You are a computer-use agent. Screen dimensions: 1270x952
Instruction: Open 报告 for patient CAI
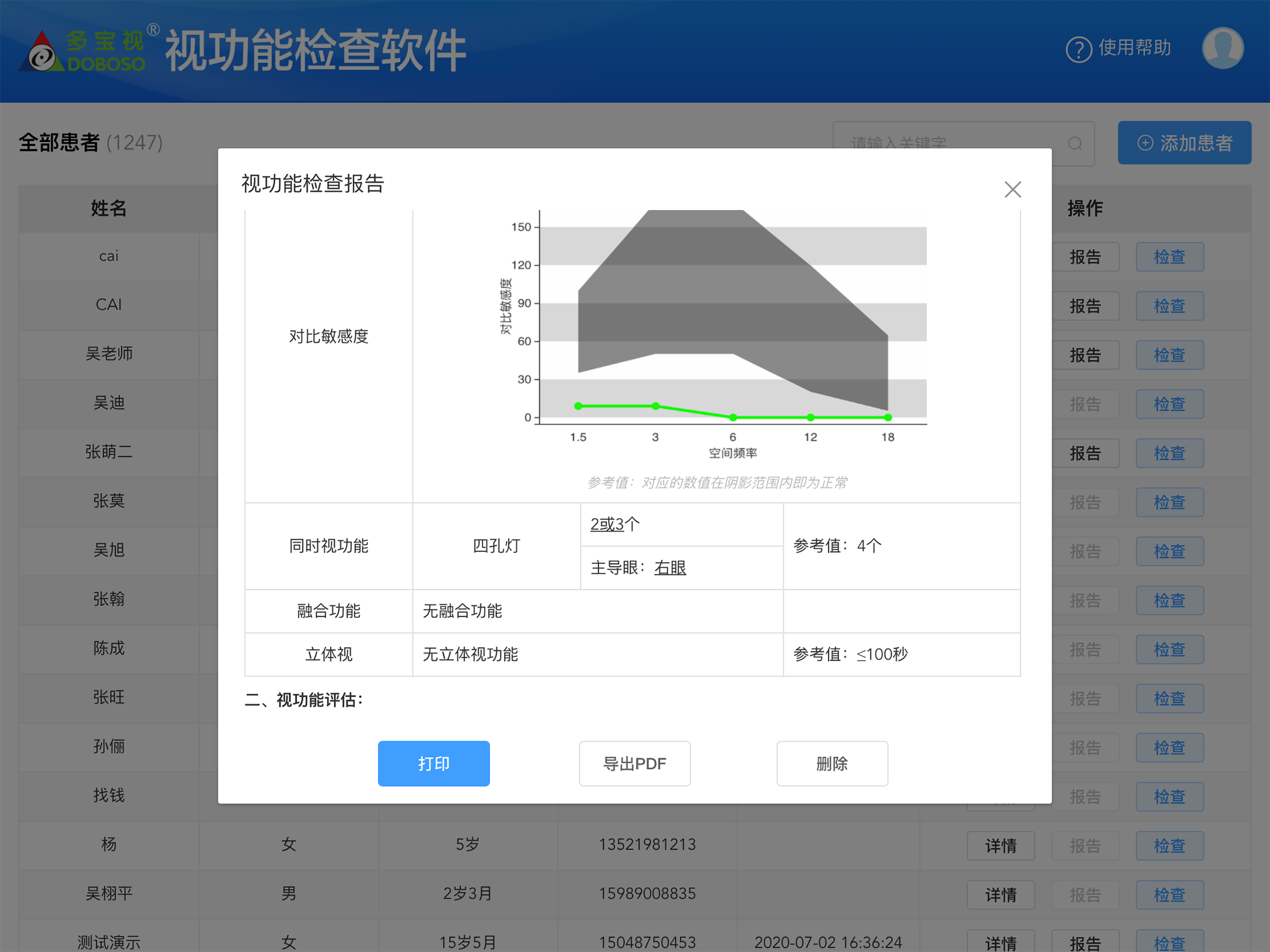click(x=1085, y=306)
